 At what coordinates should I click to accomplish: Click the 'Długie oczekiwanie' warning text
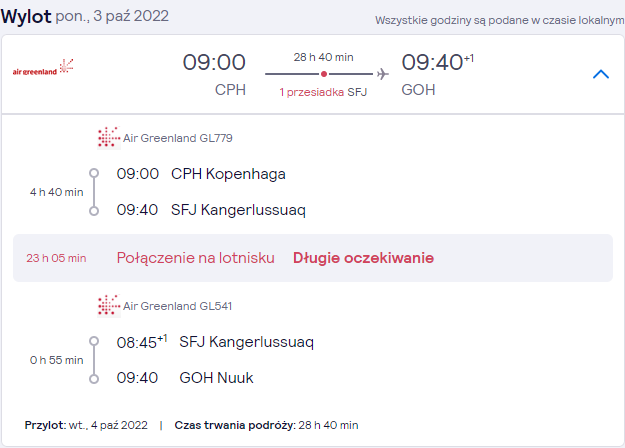coord(363,258)
